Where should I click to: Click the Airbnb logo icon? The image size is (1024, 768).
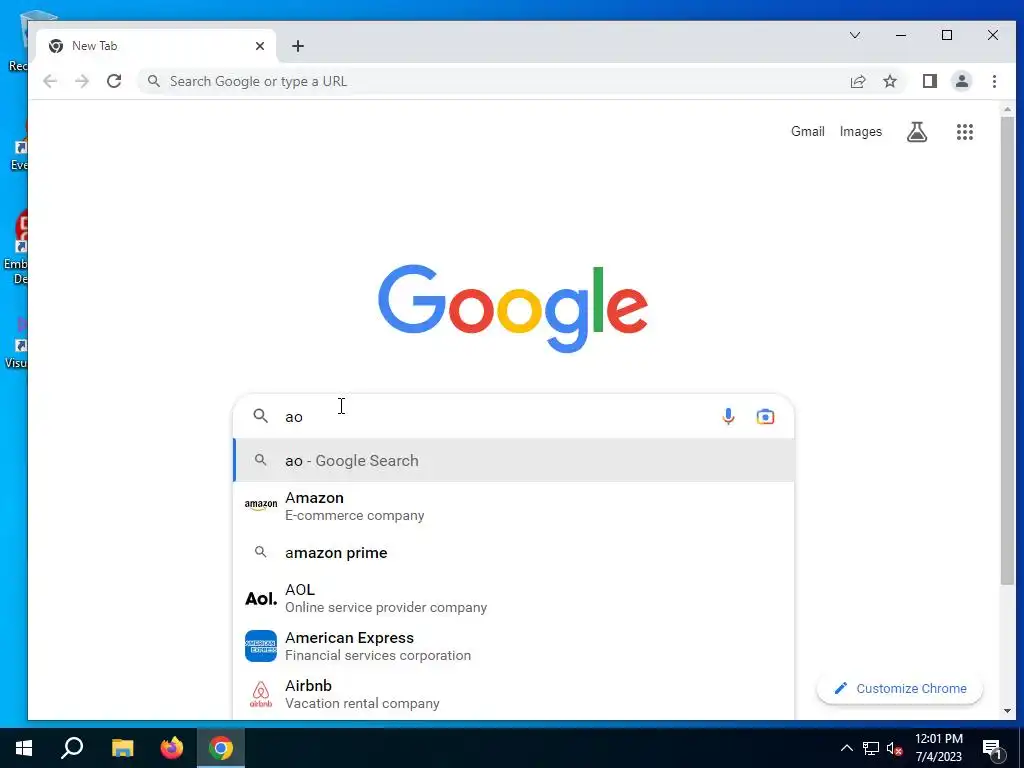tap(261, 694)
